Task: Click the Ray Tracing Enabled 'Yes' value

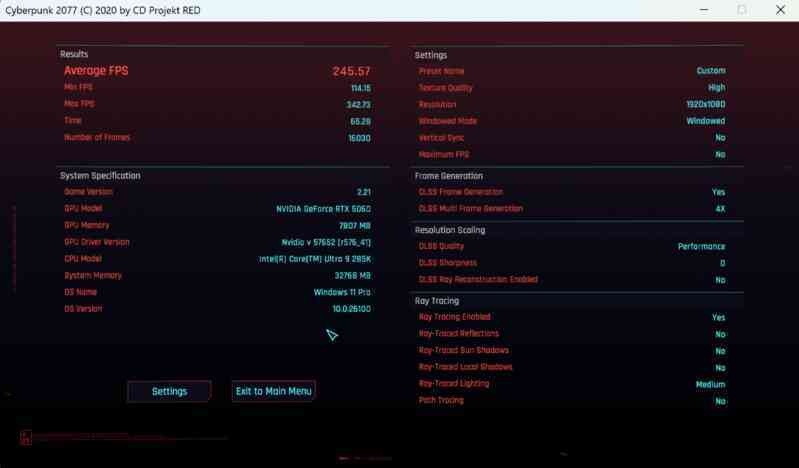Action: coord(718,318)
